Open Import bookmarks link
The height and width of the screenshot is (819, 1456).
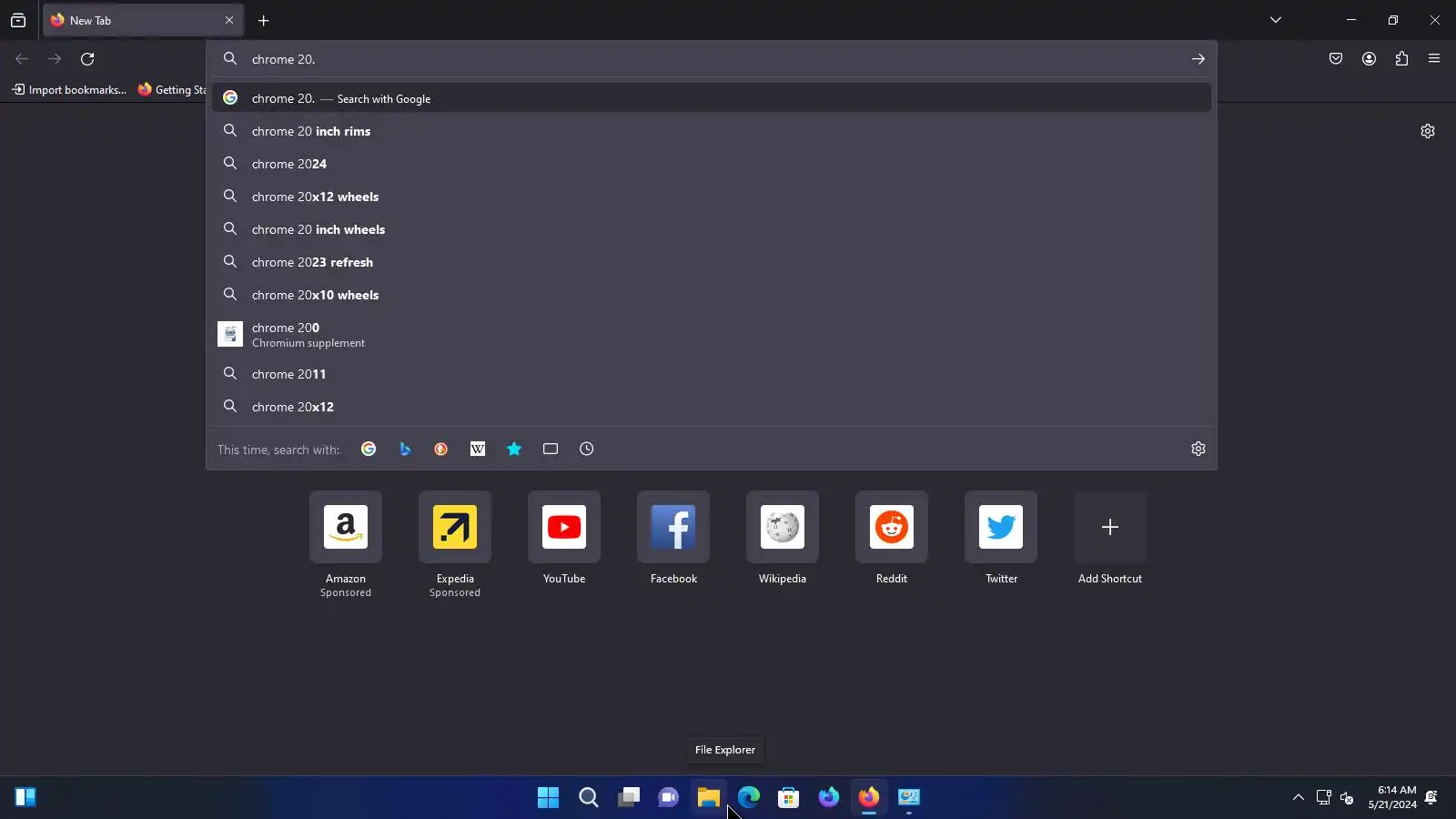69,89
